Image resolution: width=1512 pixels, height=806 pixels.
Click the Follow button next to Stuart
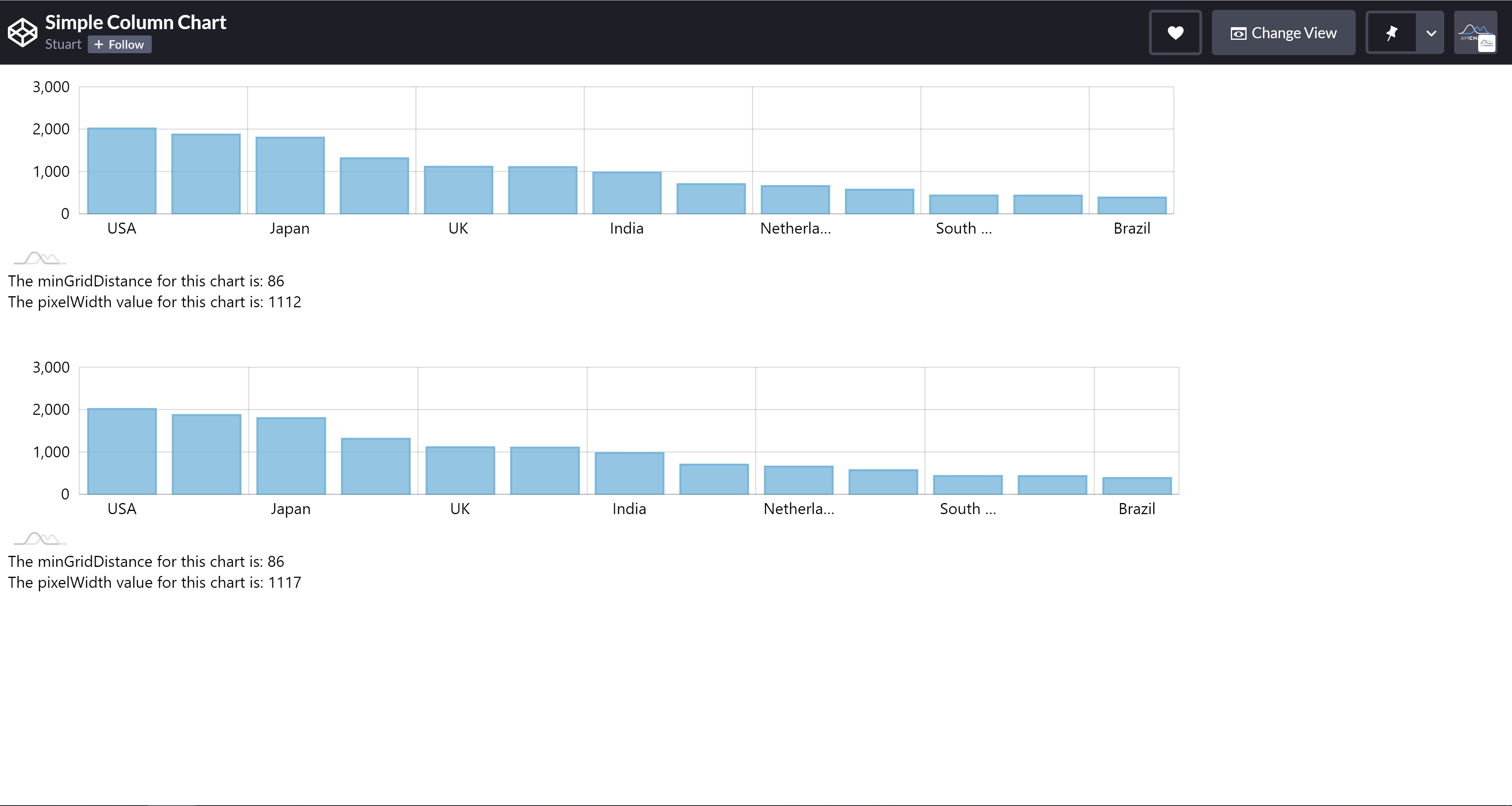(x=119, y=44)
